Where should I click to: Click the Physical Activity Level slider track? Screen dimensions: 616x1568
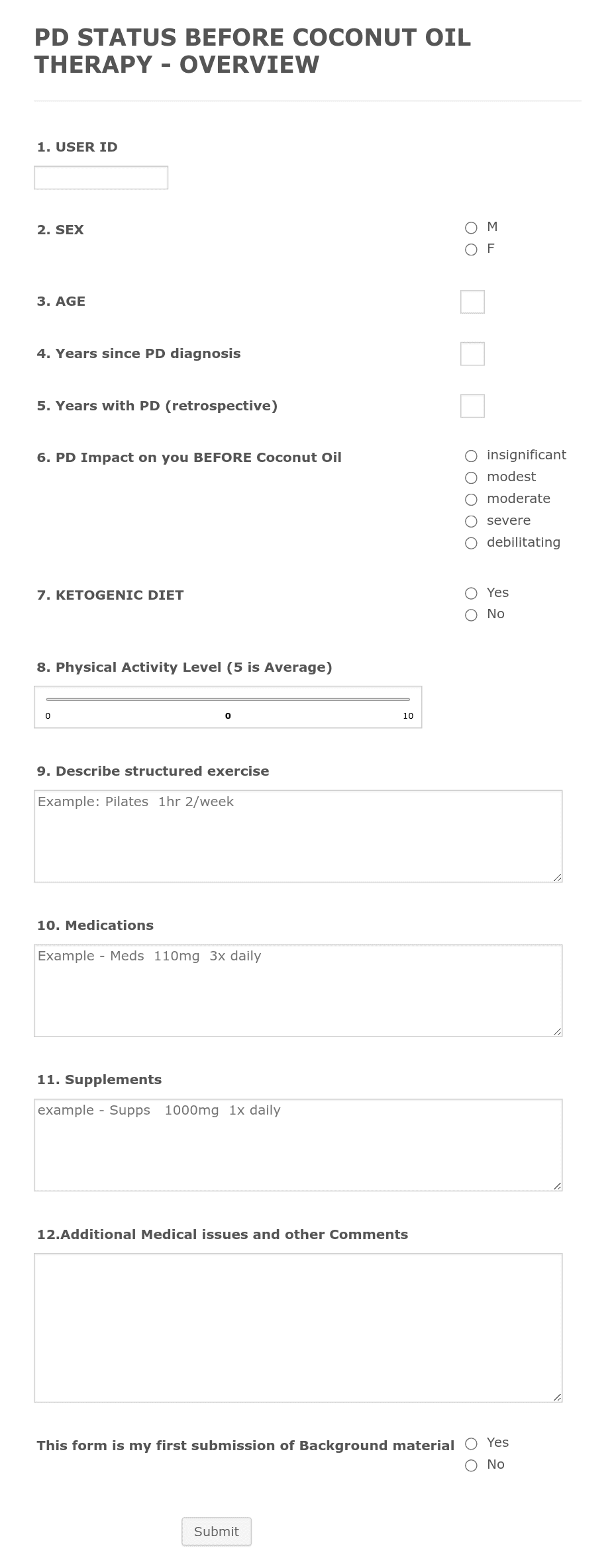tap(228, 699)
